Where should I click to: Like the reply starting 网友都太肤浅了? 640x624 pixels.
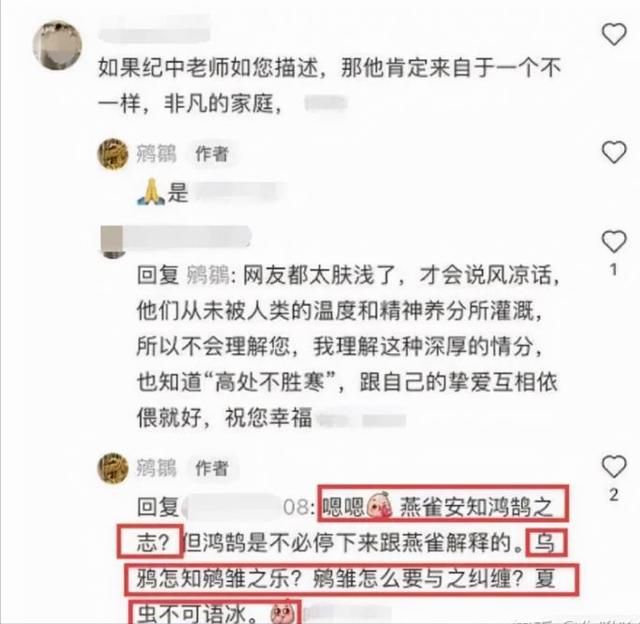(x=614, y=241)
